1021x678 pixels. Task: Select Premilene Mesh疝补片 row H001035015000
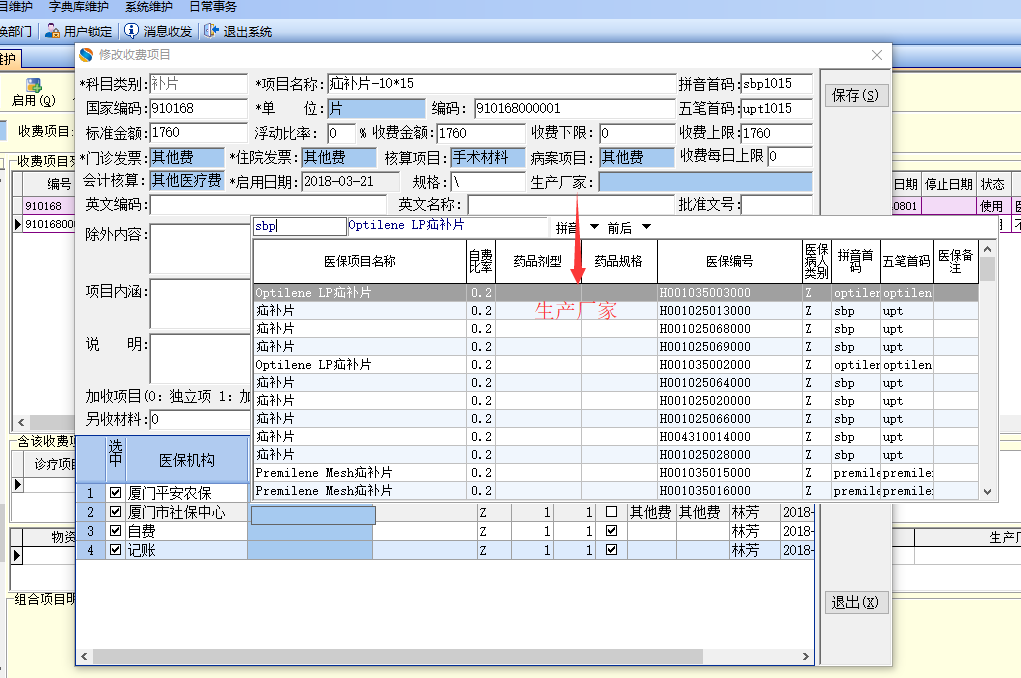point(615,472)
